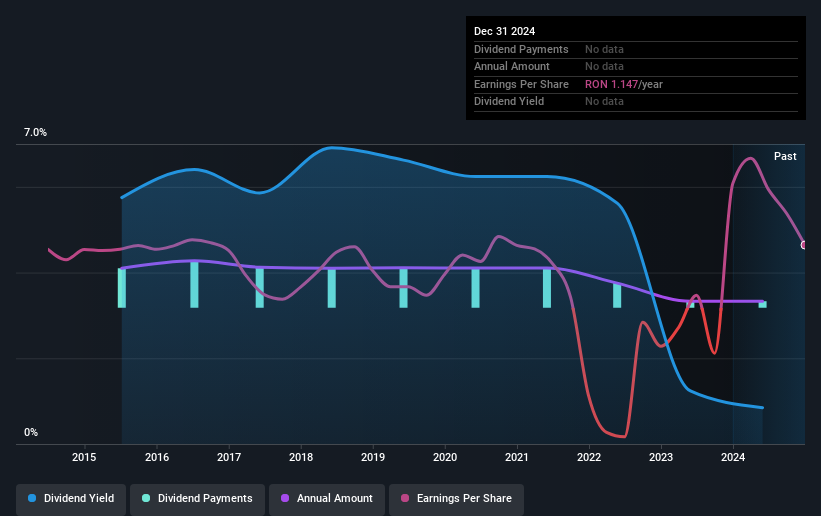821x516 pixels.
Task: Select the 2016 dividend payment bar
Action: coord(194,284)
